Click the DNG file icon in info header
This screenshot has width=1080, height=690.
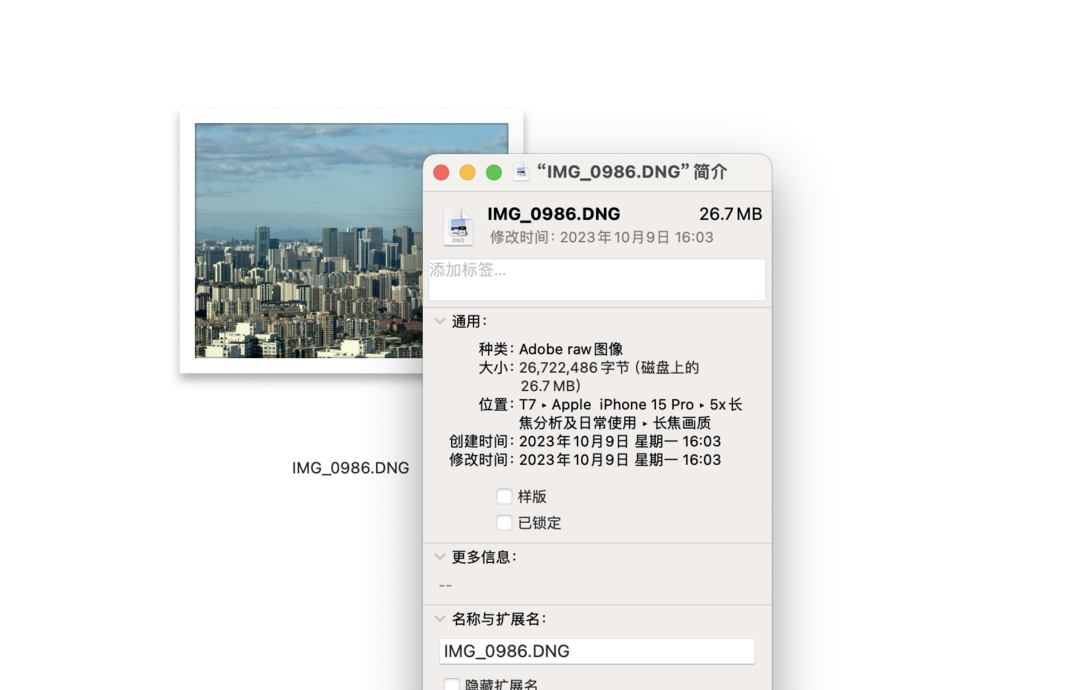pos(459,227)
